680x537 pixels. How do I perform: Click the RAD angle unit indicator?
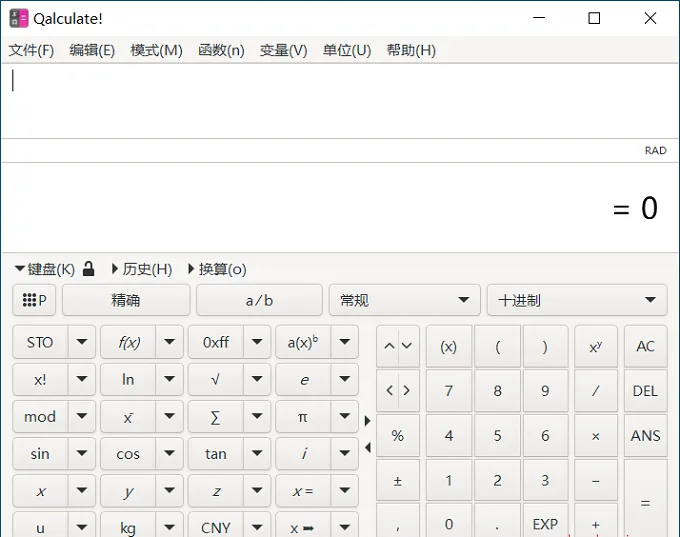655,151
